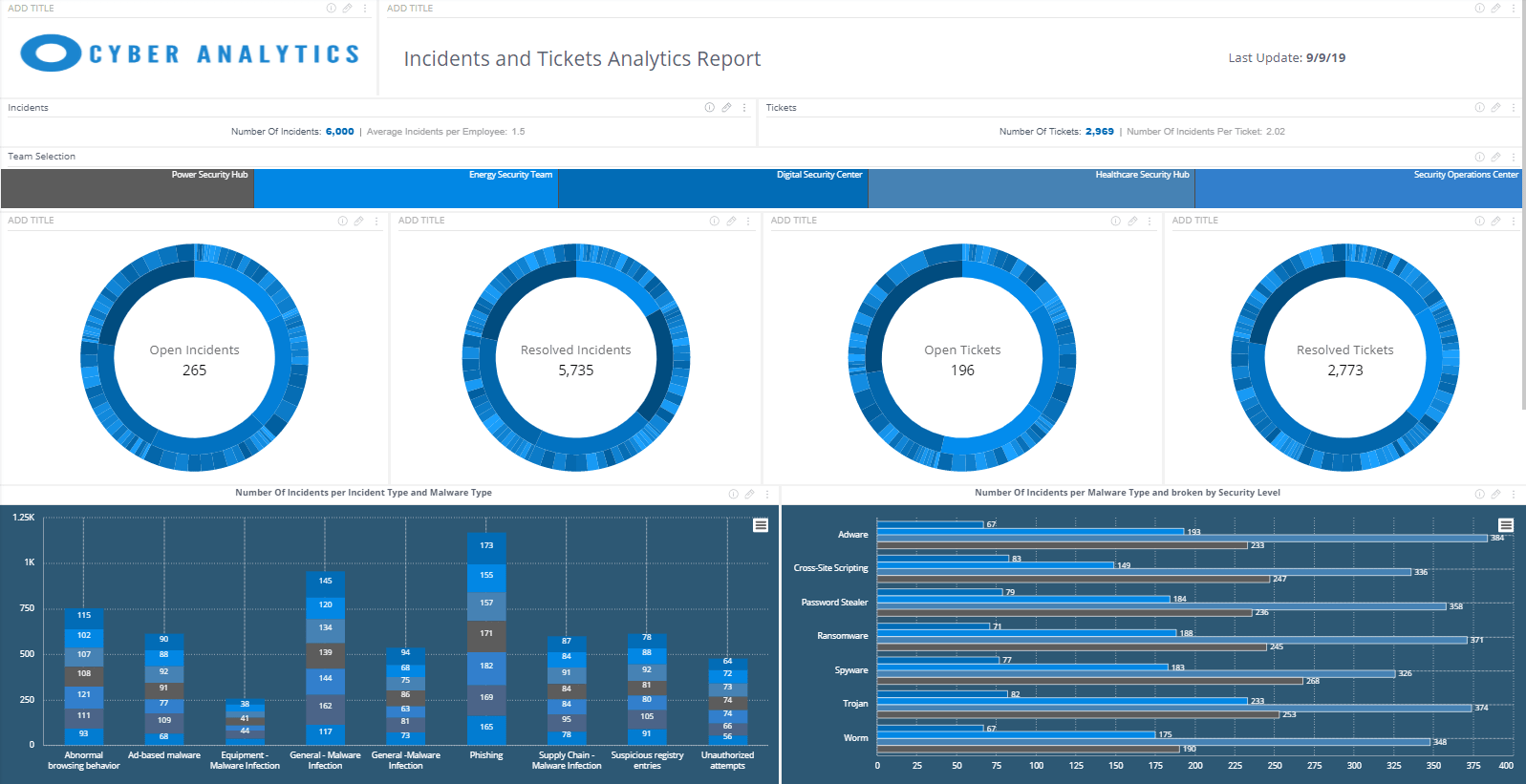Image resolution: width=1526 pixels, height=784 pixels.
Task: Open hamburger export menu on Security Level bar chart
Action: point(1506,525)
